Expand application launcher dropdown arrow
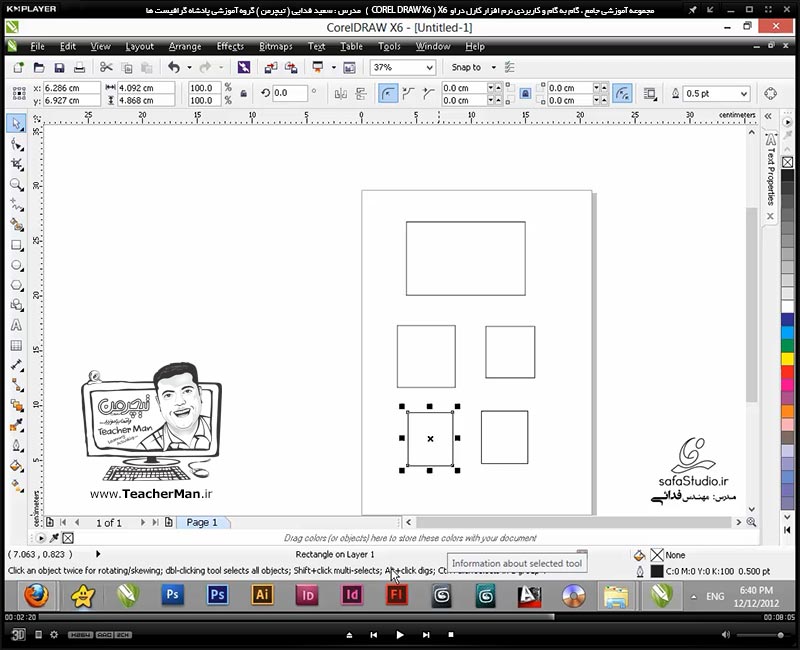800x650 pixels. tap(334, 67)
